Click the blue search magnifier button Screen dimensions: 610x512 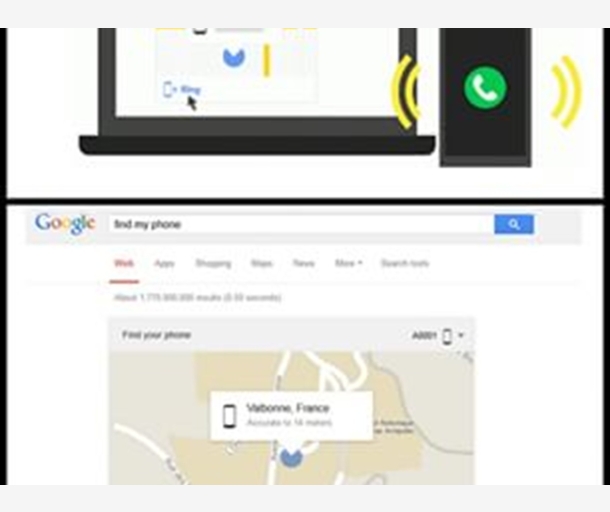point(514,224)
